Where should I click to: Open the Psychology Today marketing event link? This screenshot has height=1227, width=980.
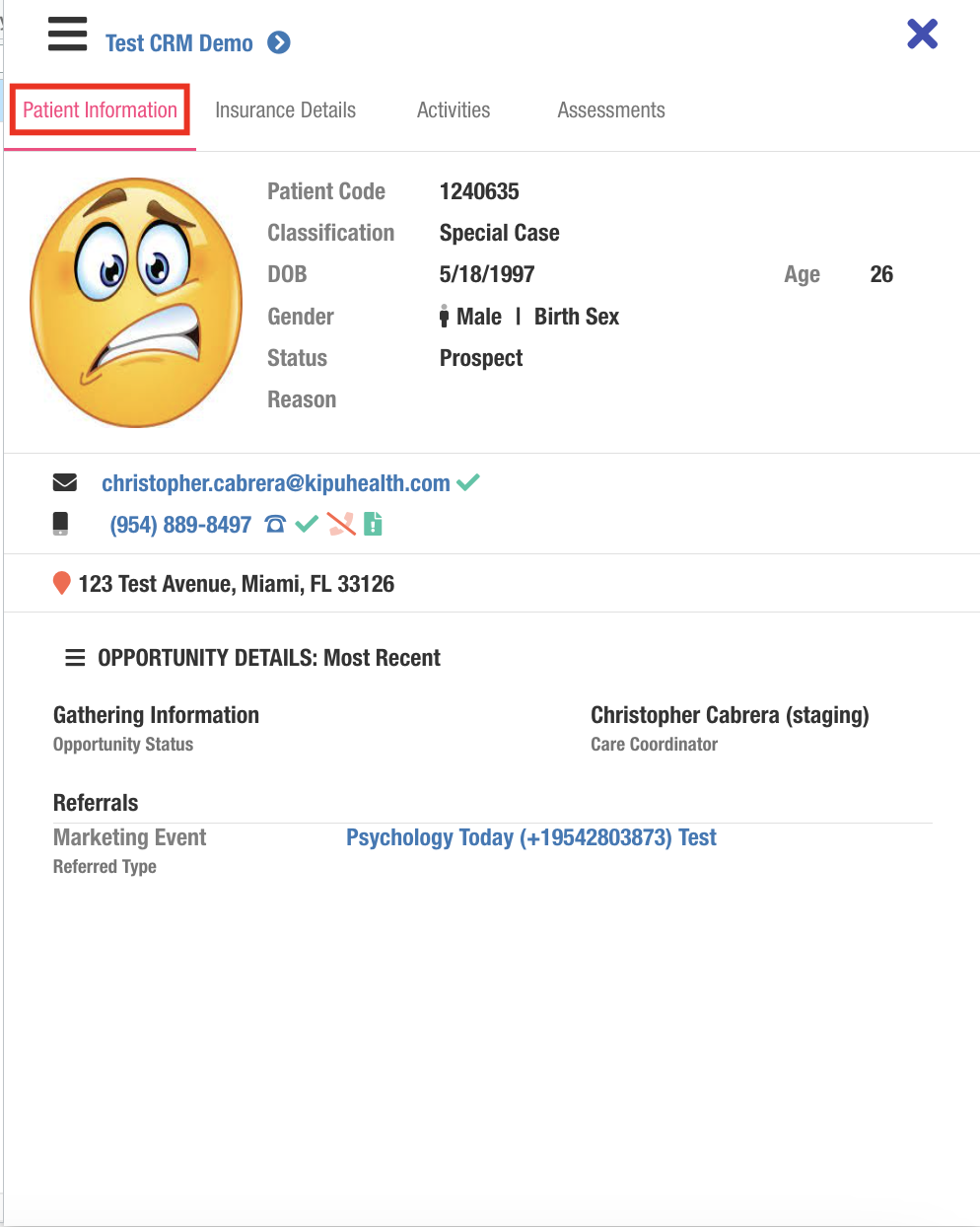coord(530,837)
